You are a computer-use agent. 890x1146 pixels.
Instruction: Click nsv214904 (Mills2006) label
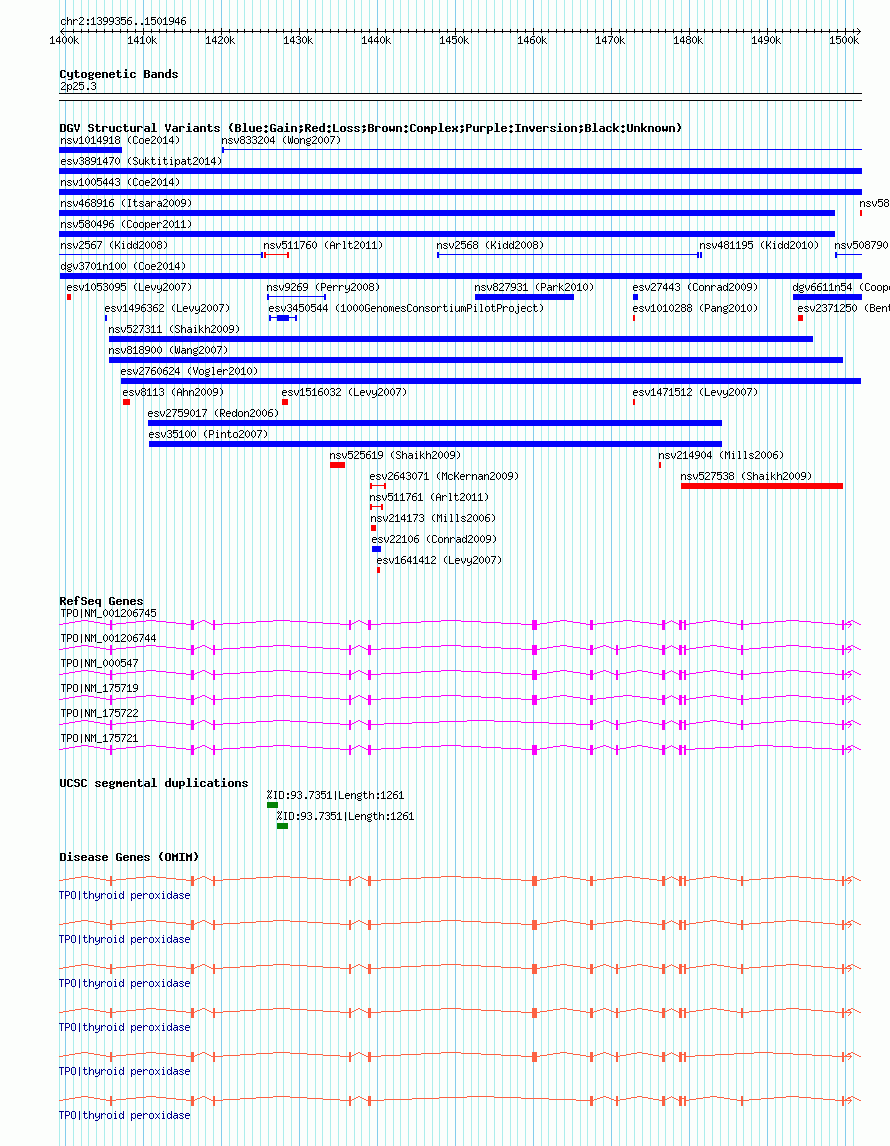(x=721, y=455)
